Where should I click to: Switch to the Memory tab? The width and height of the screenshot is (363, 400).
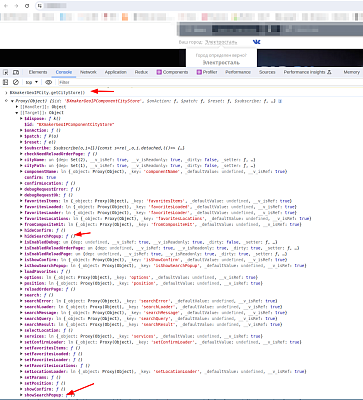pyautogui.click(x=351, y=72)
